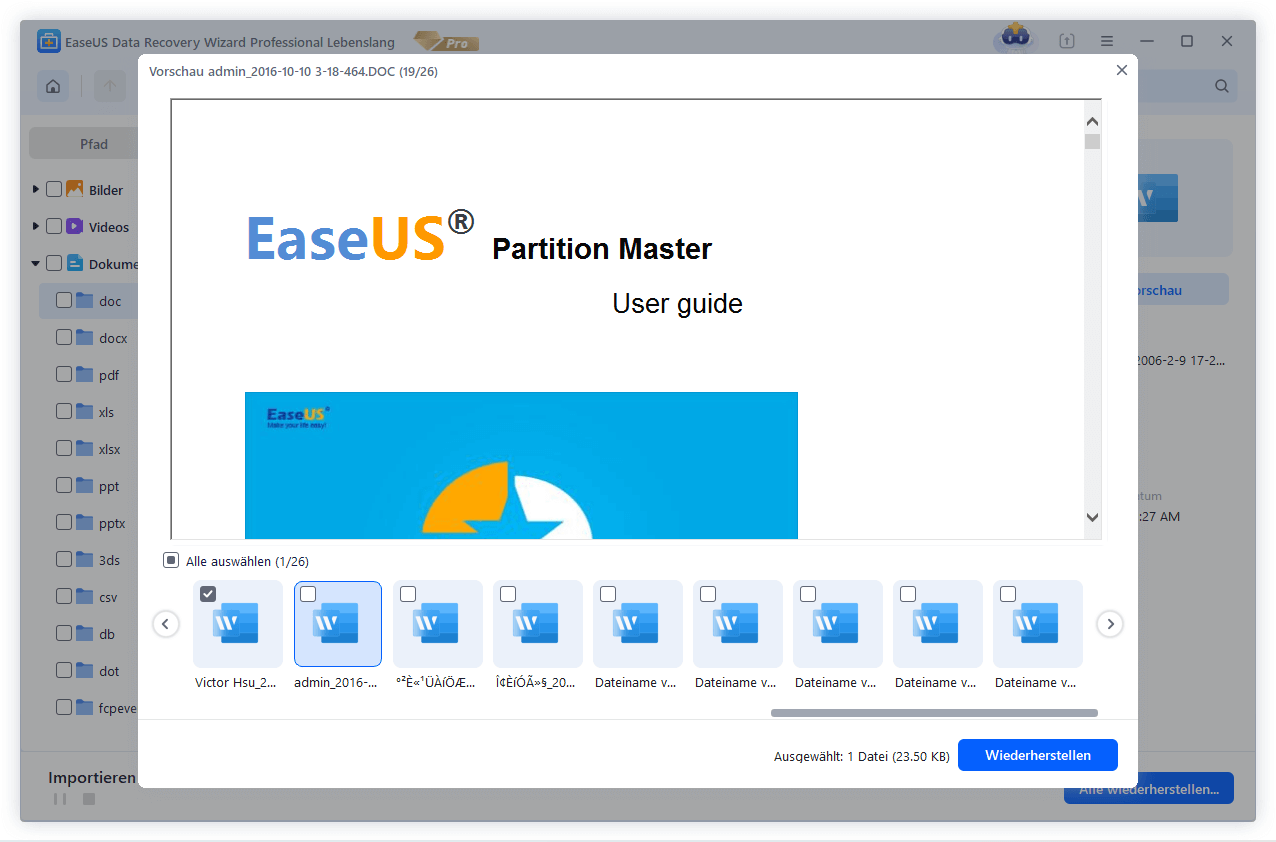Click the db folder icon
1276x842 pixels.
pyautogui.click(x=85, y=633)
